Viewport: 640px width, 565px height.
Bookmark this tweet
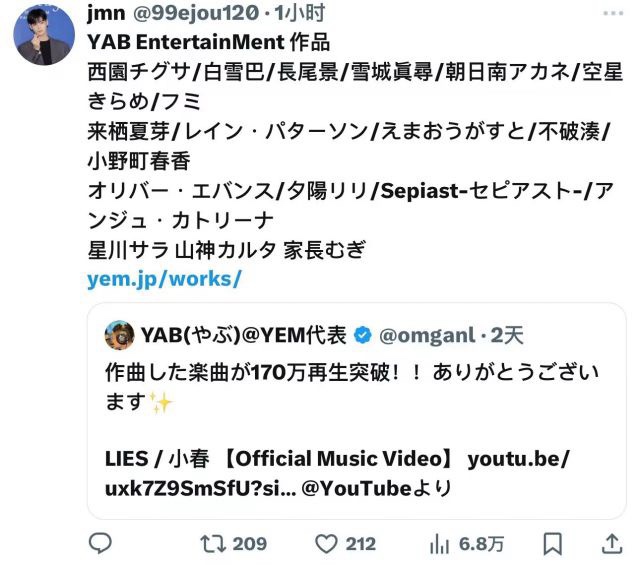click(553, 544)
